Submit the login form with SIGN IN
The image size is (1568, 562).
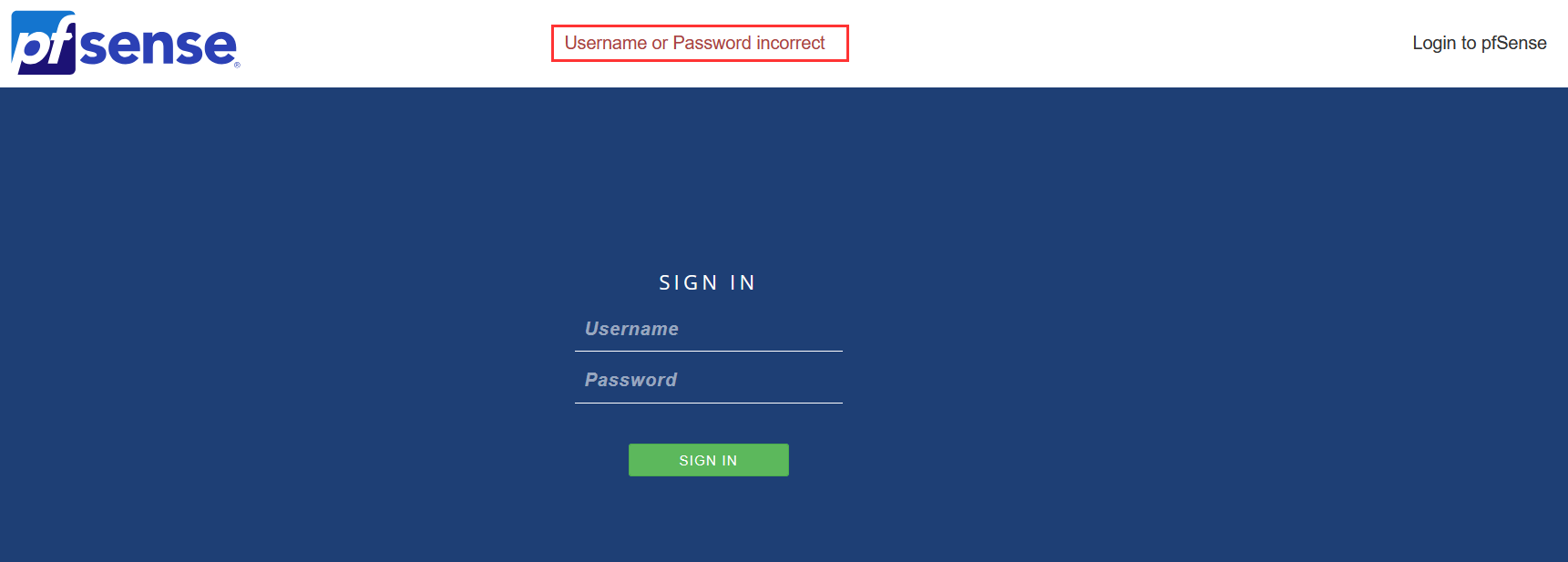(x=708, y=460)
